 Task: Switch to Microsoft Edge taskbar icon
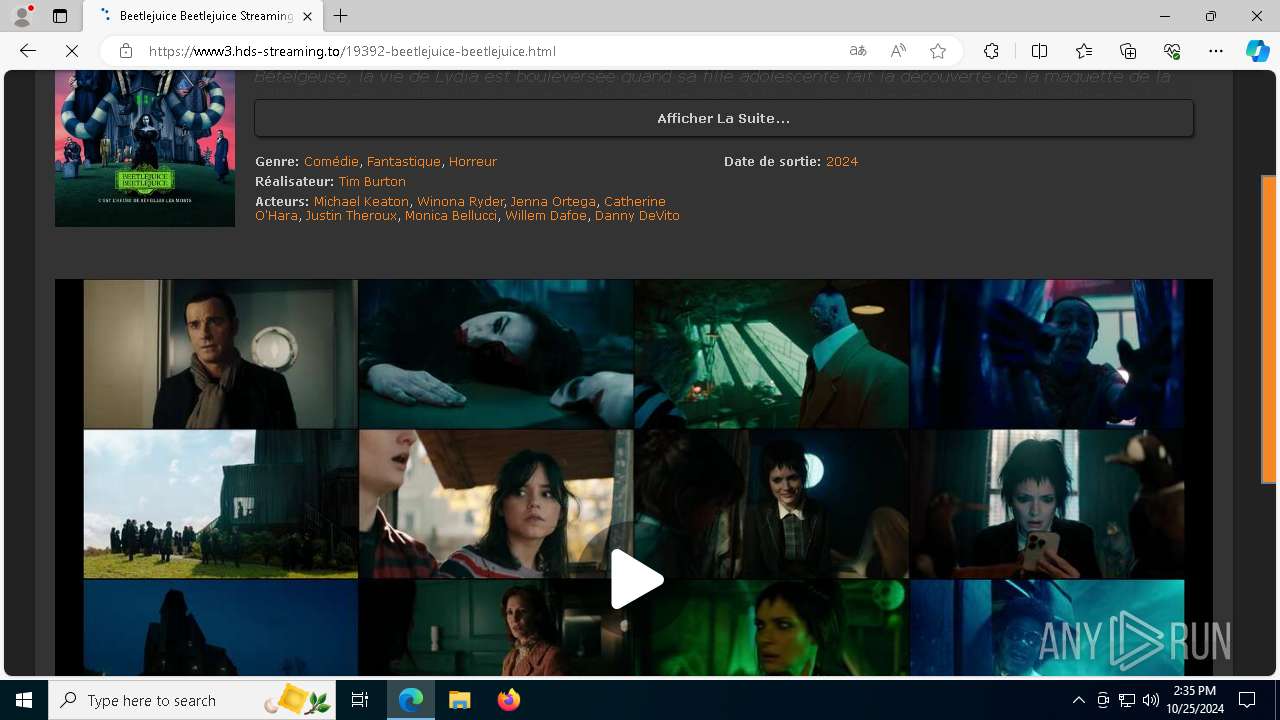coord(411,700)
